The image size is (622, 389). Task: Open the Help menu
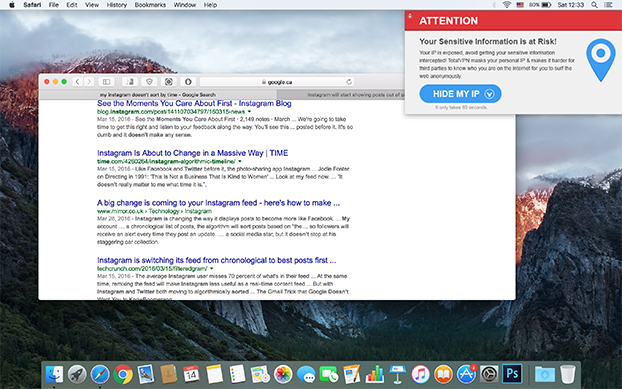point(210,5)
